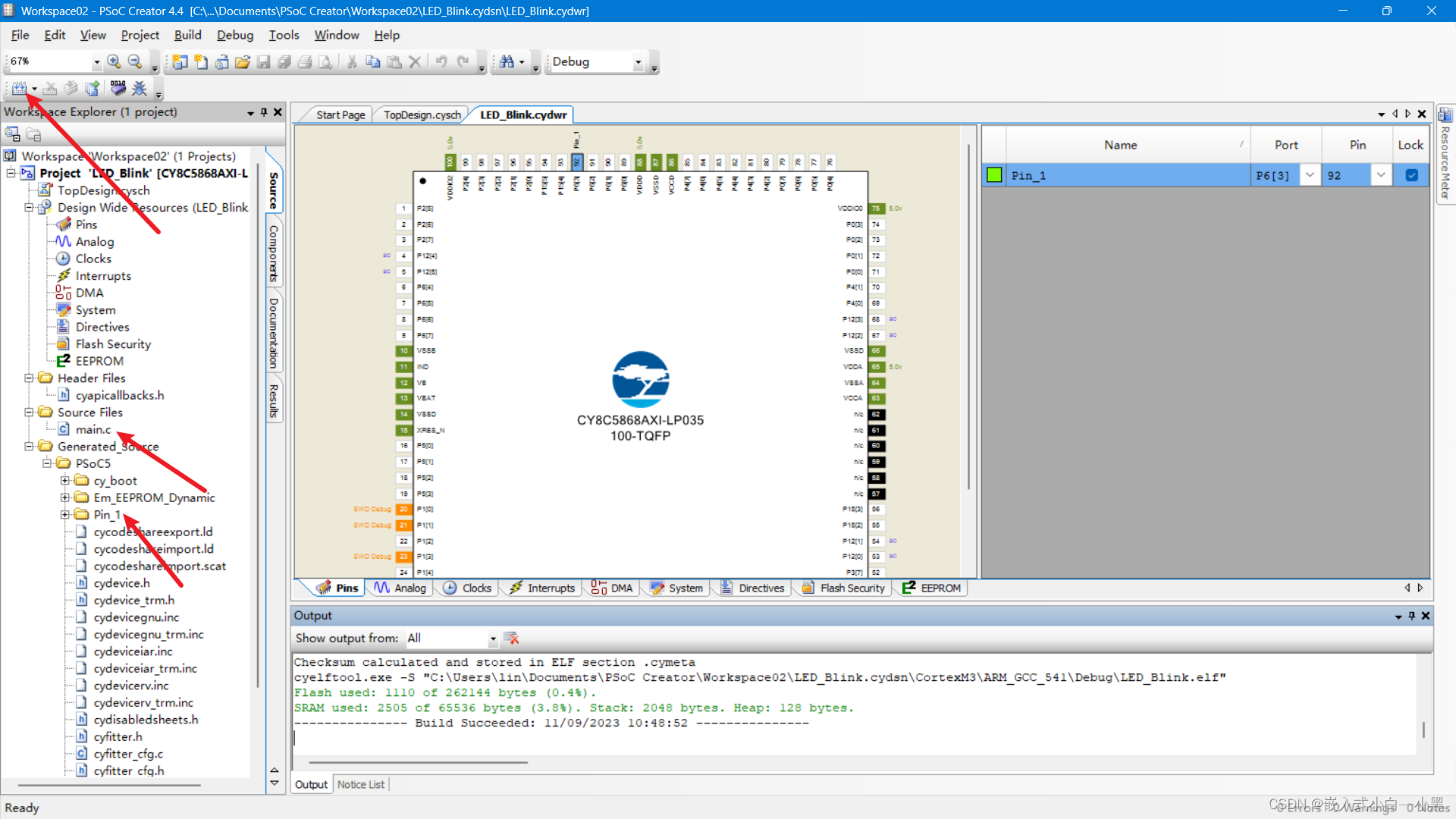The height and width of the screenshot is (819, 1456).
Task: Click the Pins tab in Design Wide Resources
Action: (86, 224)
